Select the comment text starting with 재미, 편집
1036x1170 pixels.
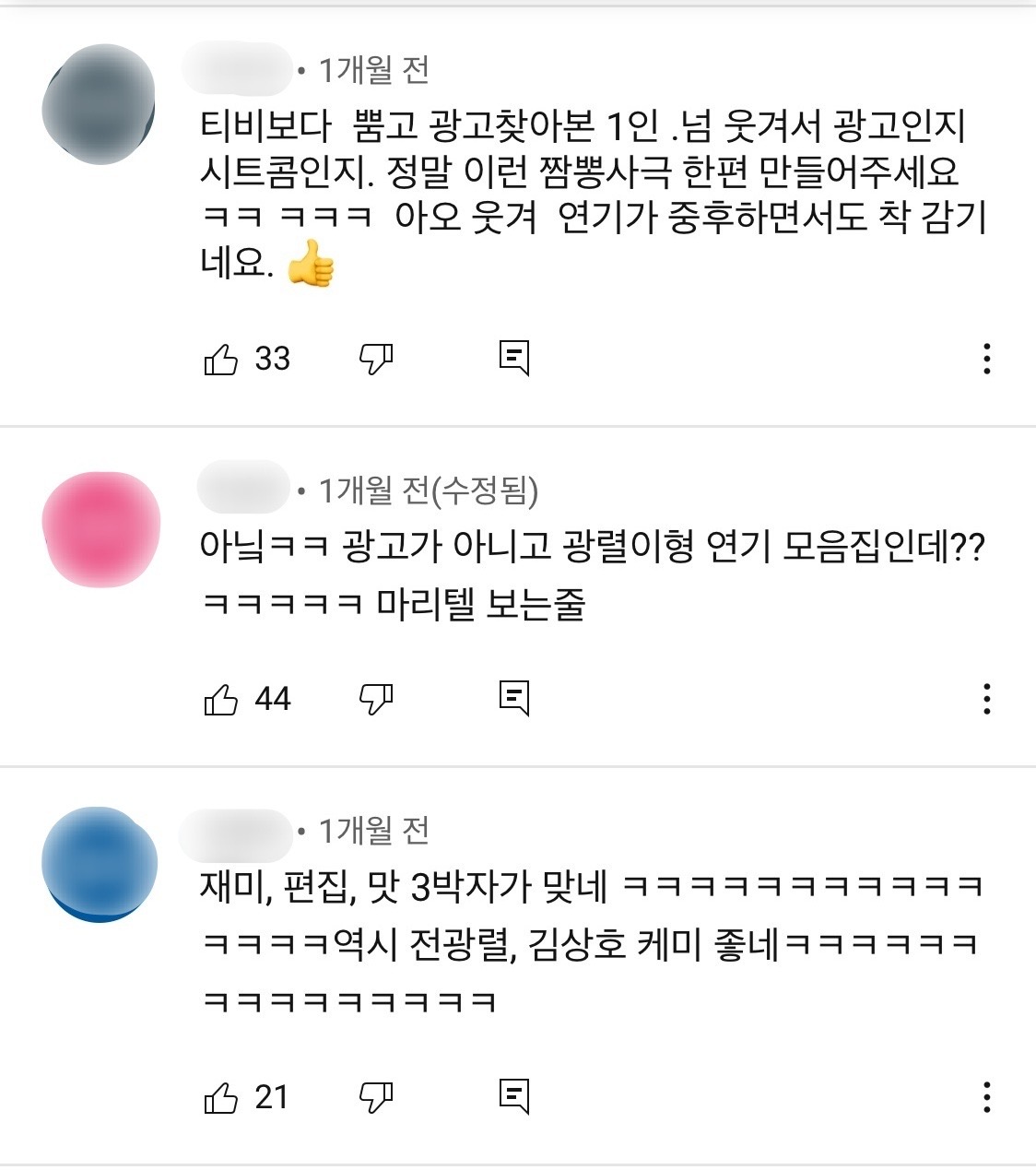(x=592, y=943)
